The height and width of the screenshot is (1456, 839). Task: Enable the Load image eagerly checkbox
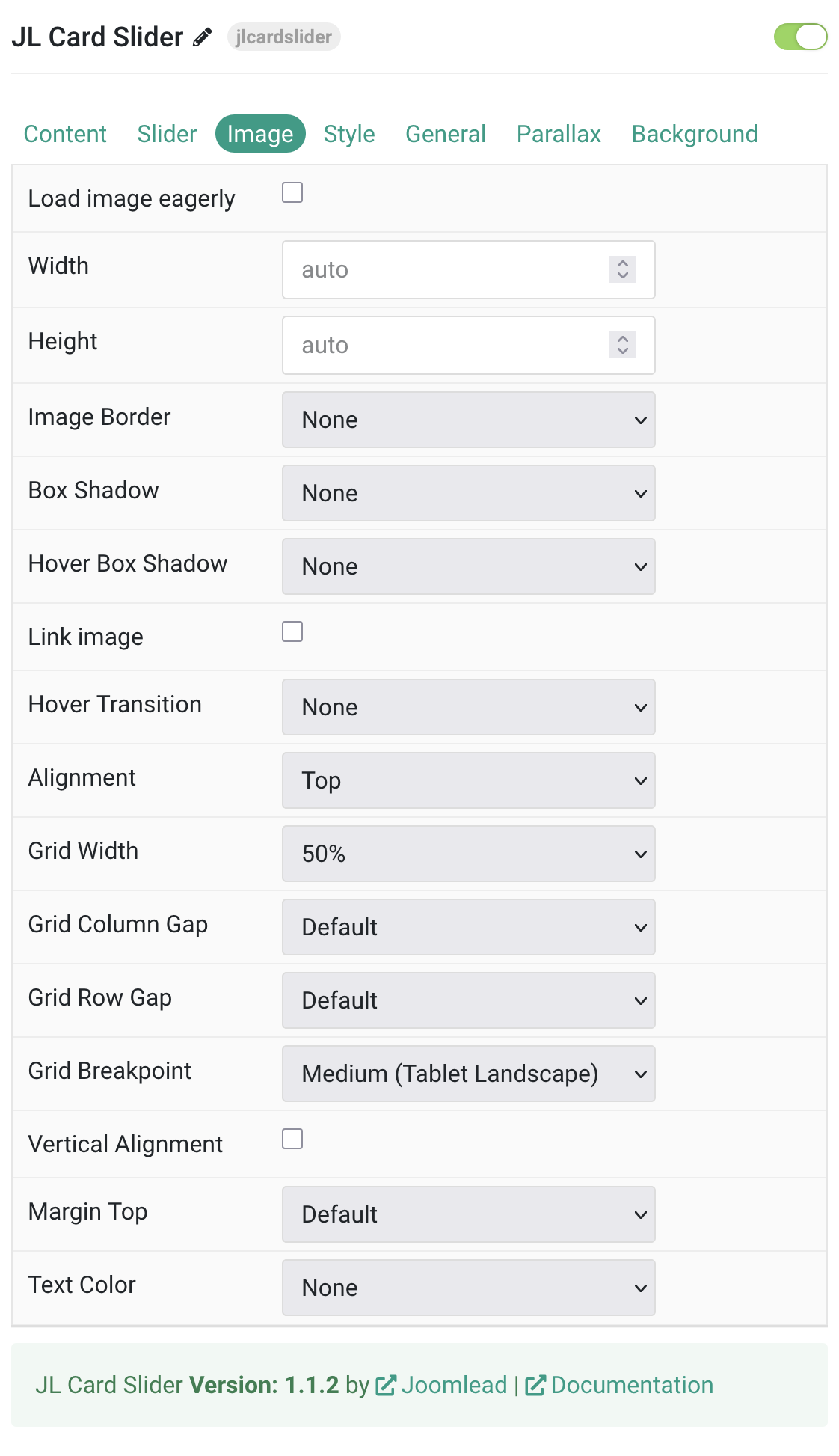pos(292,193)
